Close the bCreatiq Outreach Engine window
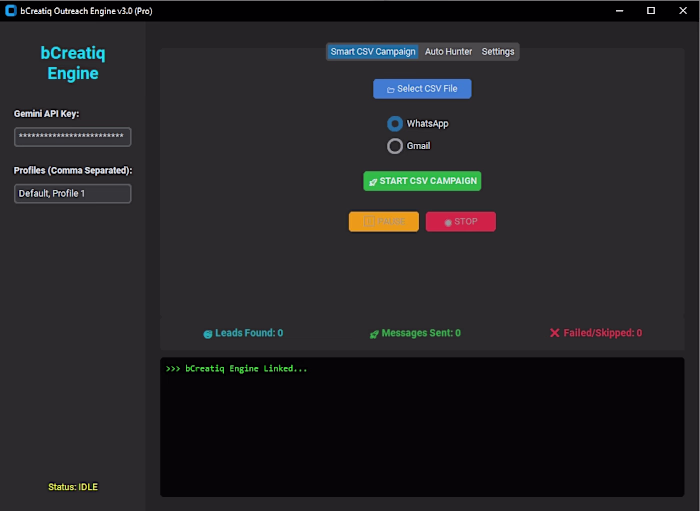 tap(683, 11)
